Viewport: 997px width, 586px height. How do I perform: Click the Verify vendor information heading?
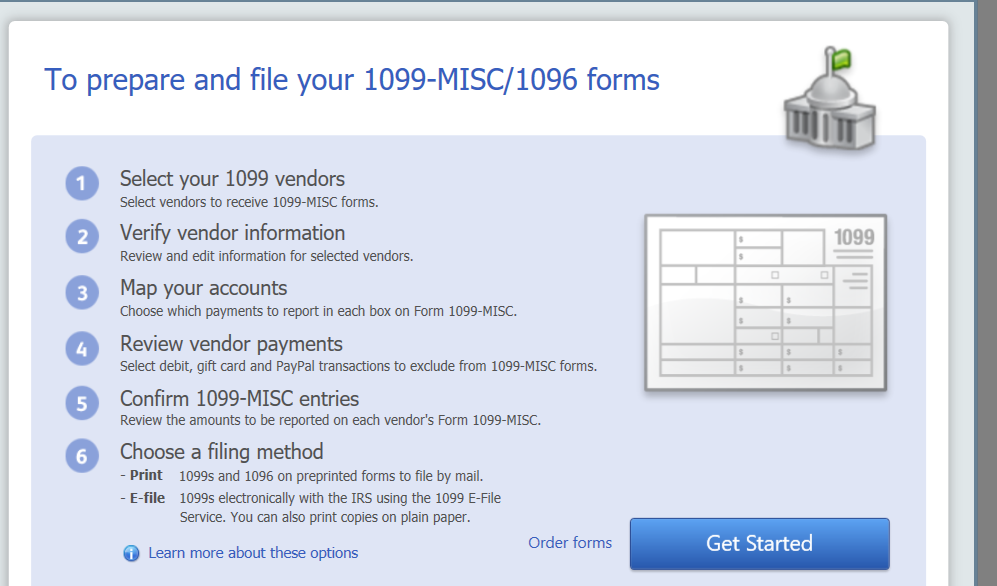tap(232, 233)
